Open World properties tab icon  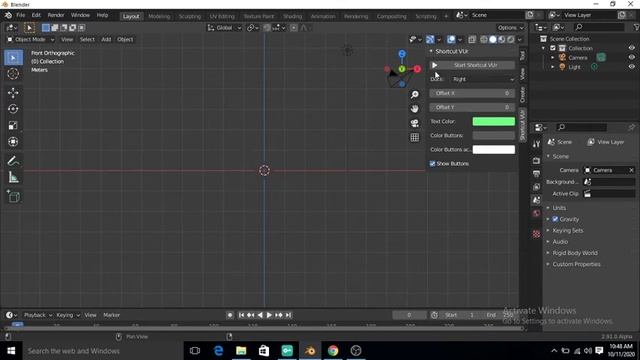coord(536,213)
